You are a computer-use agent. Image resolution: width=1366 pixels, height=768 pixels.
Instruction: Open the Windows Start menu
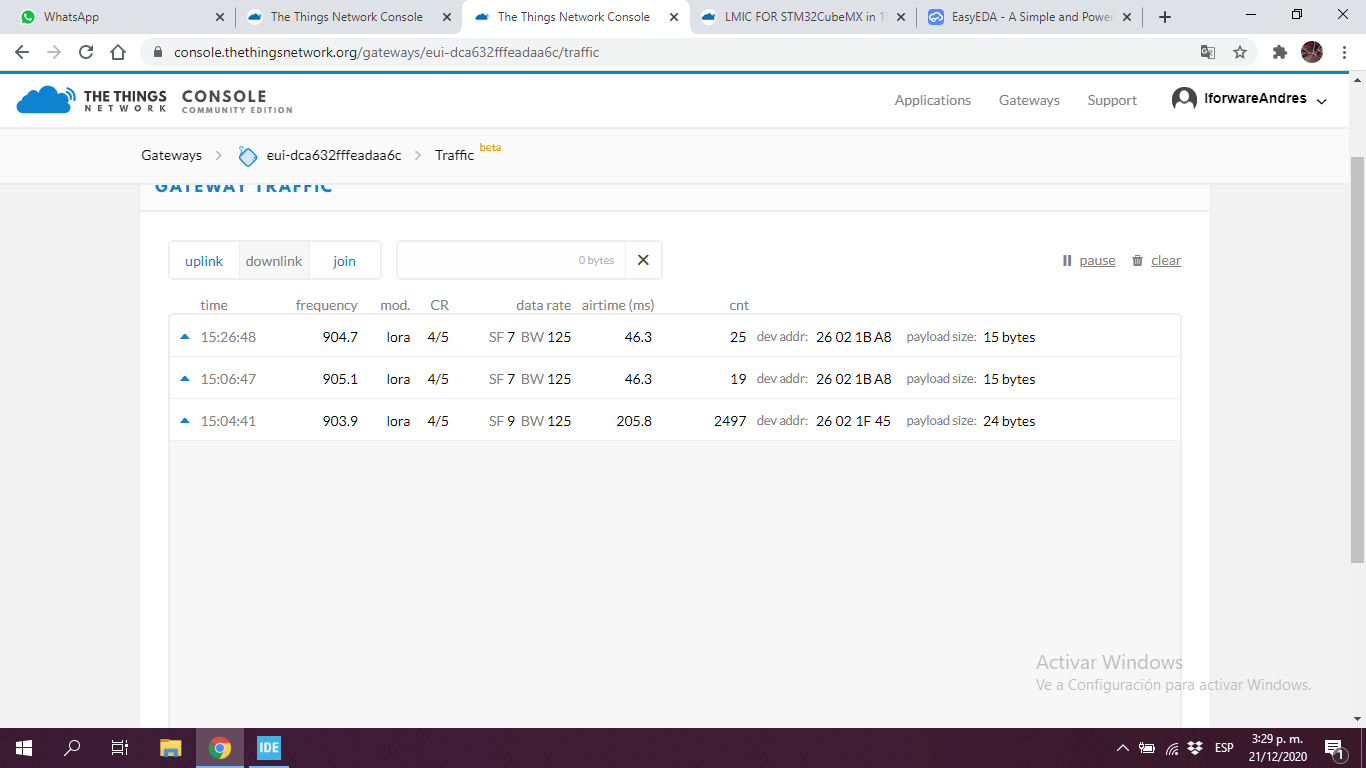[24, 748]
